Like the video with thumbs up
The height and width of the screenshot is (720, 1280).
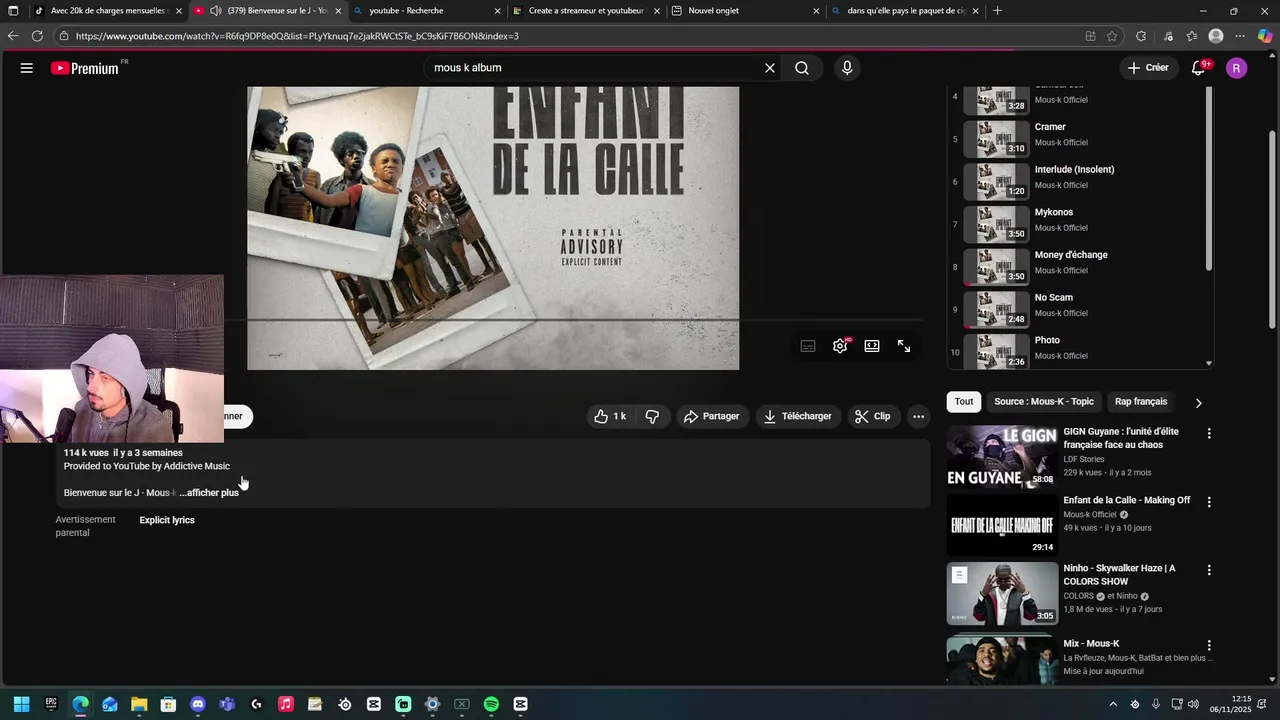610,416
